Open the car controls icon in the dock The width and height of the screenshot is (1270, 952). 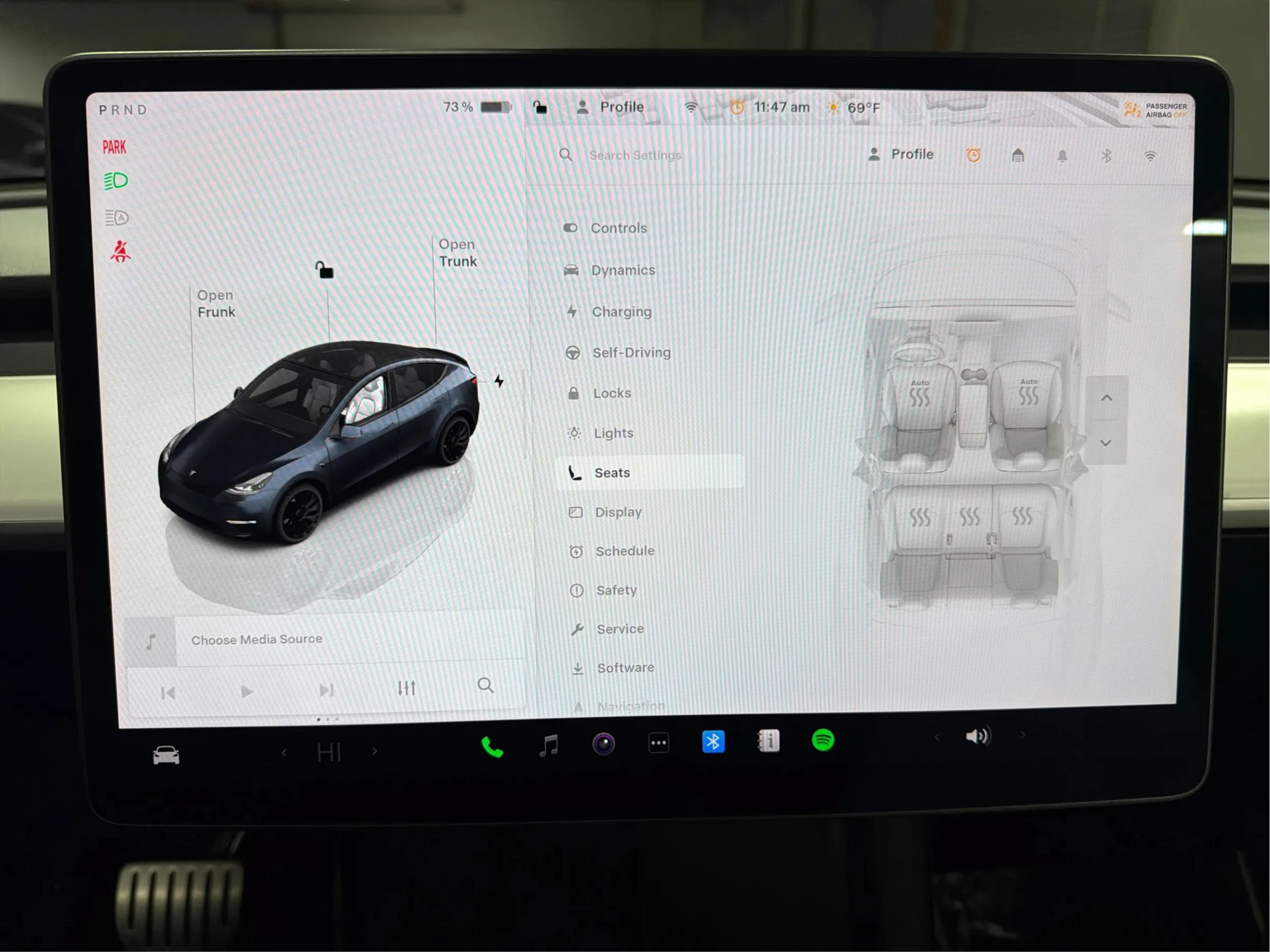(x=166, y=754)
